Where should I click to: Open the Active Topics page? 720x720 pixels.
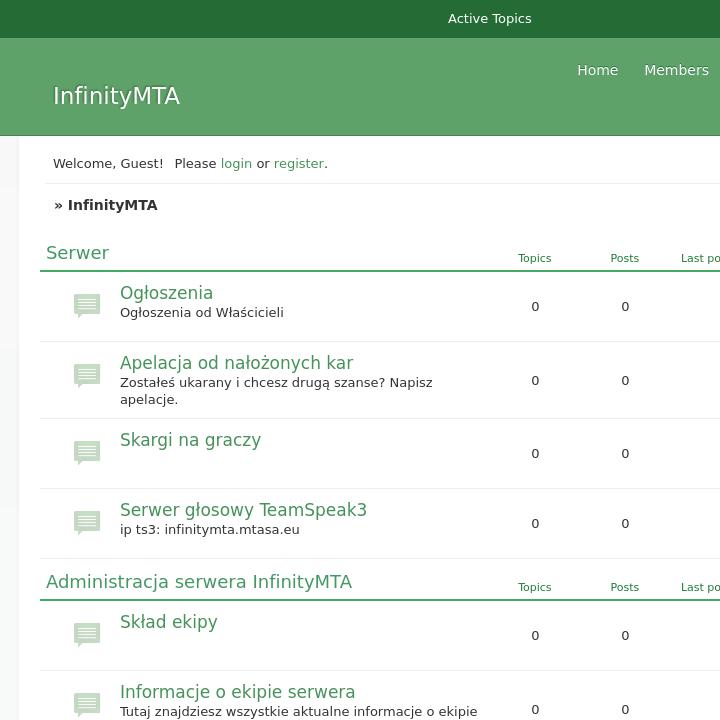489,19
